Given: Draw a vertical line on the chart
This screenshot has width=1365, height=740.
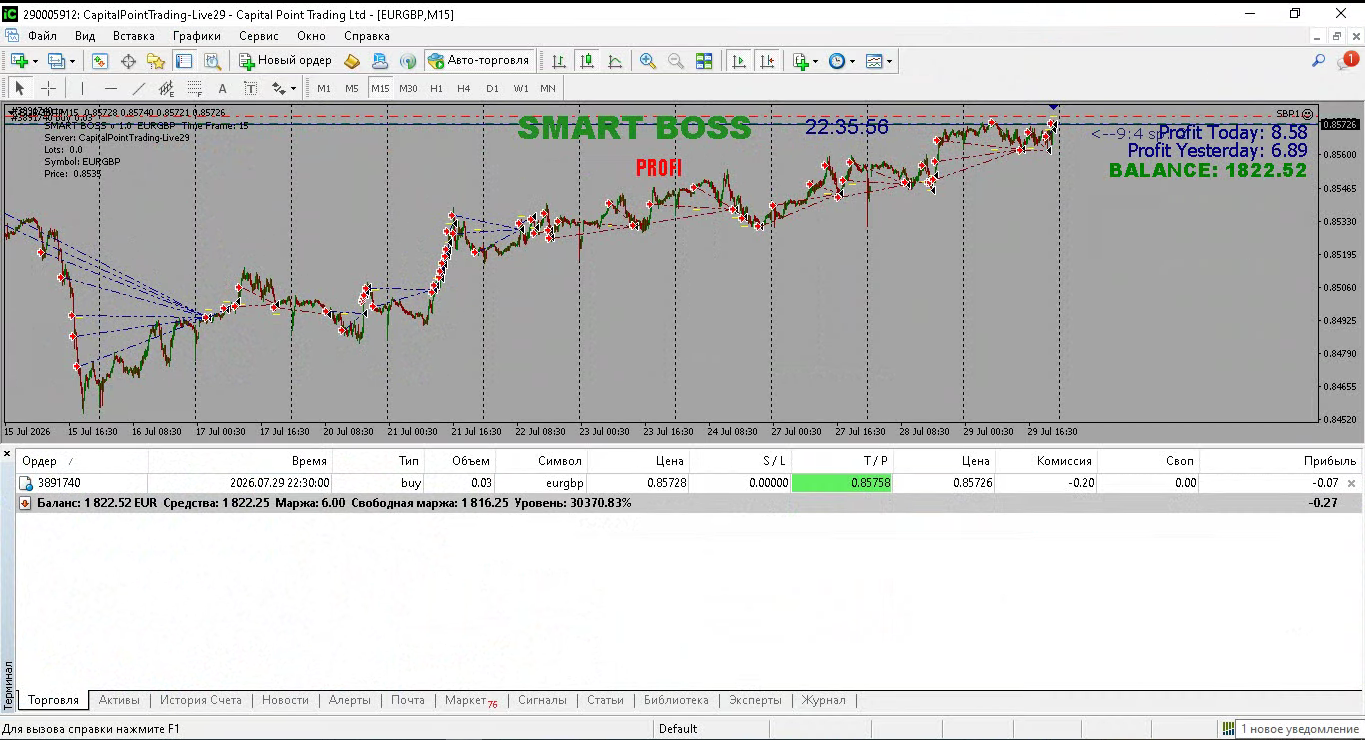Looking at the screenshot, I should click(83, 88).
